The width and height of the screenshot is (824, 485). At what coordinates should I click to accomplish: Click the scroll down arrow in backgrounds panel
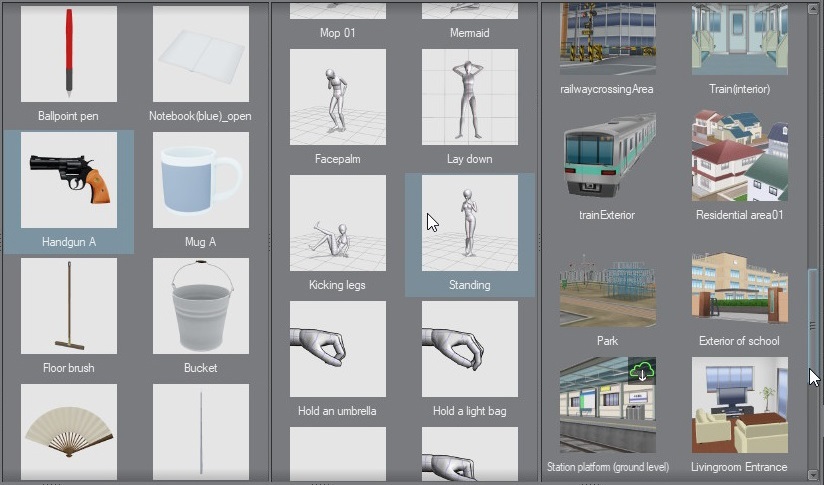812,474
